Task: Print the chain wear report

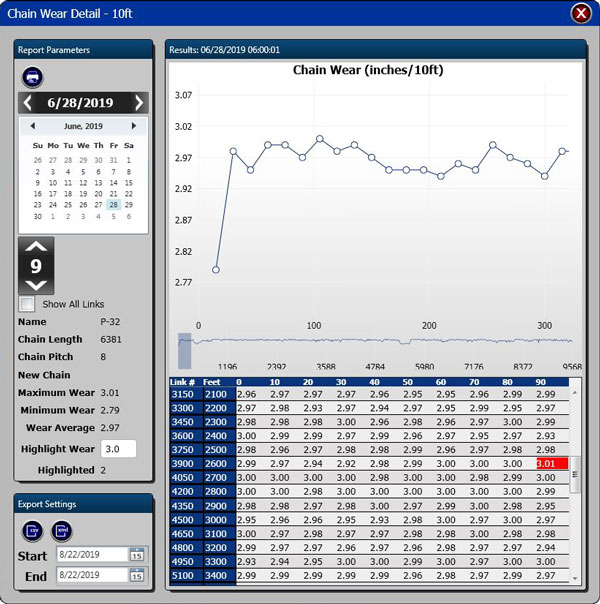Action: (32, 77)
